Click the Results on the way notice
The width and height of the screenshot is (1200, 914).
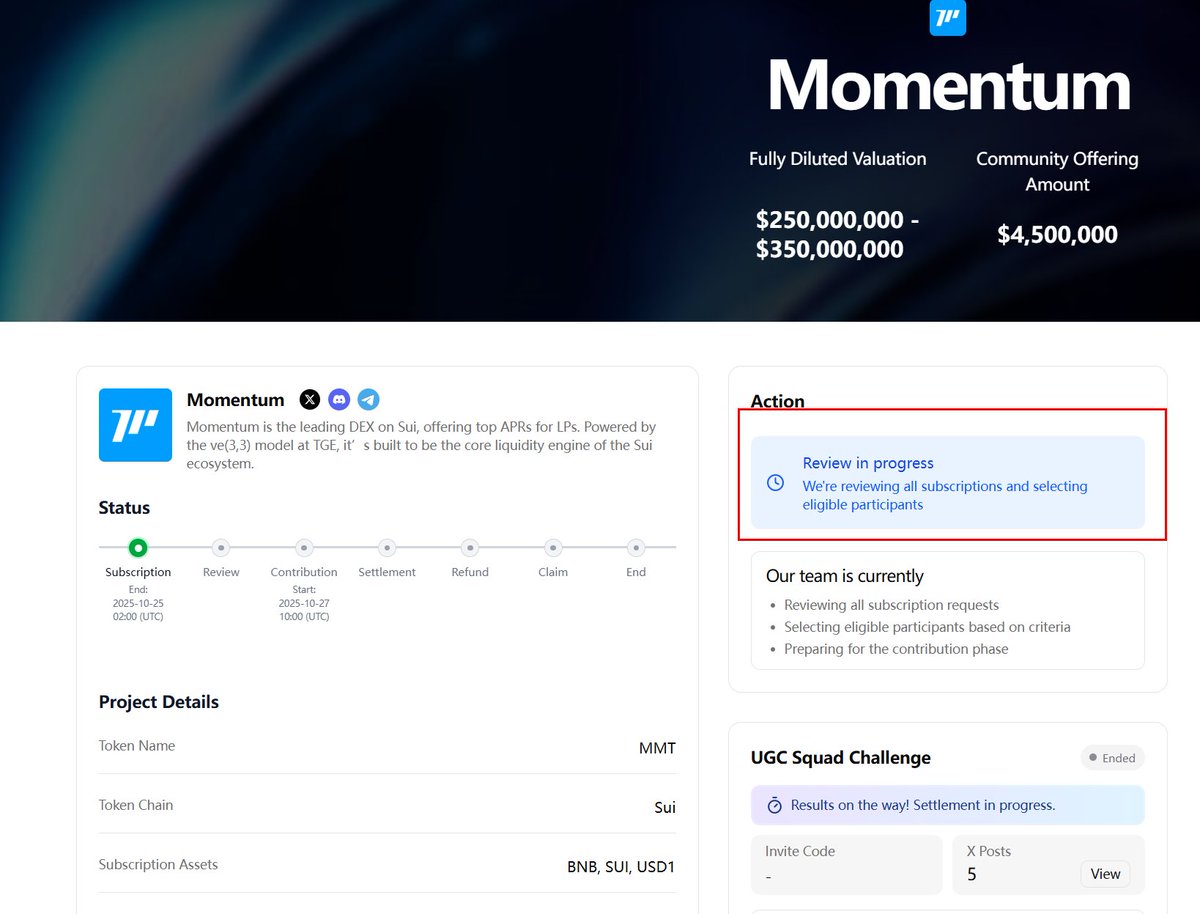point(947,805)
